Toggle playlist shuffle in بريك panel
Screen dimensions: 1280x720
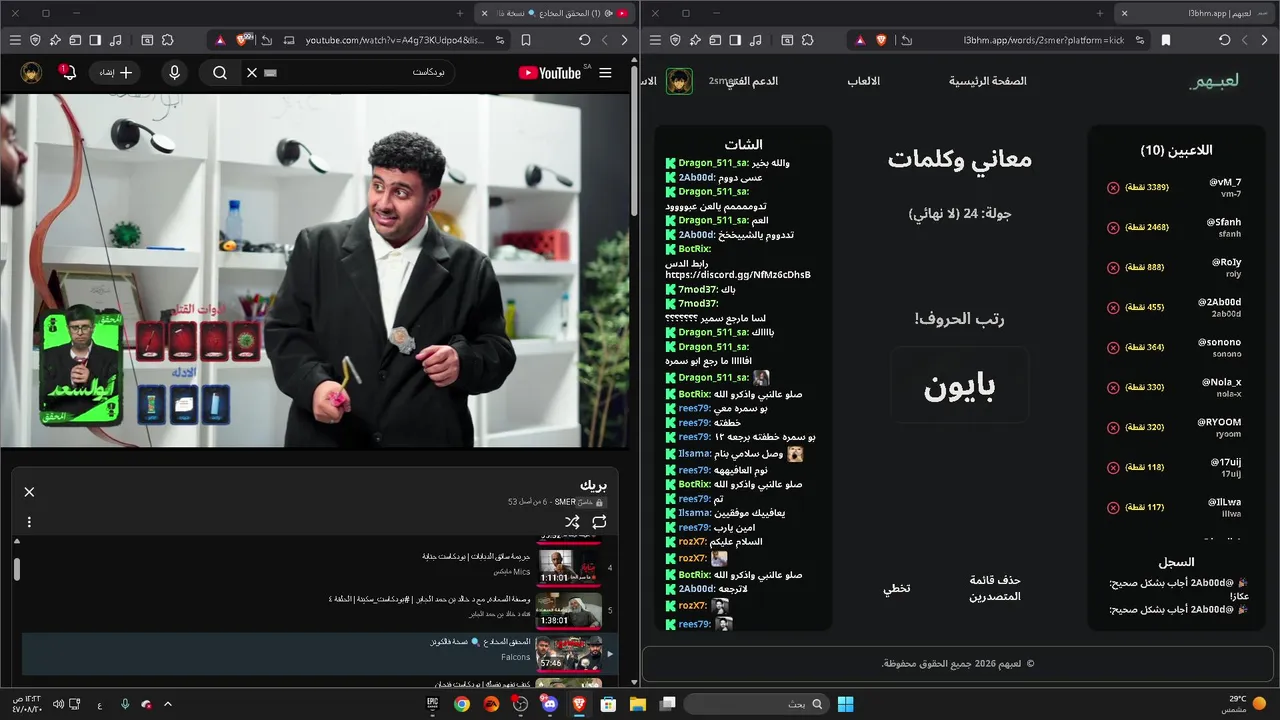572,522
